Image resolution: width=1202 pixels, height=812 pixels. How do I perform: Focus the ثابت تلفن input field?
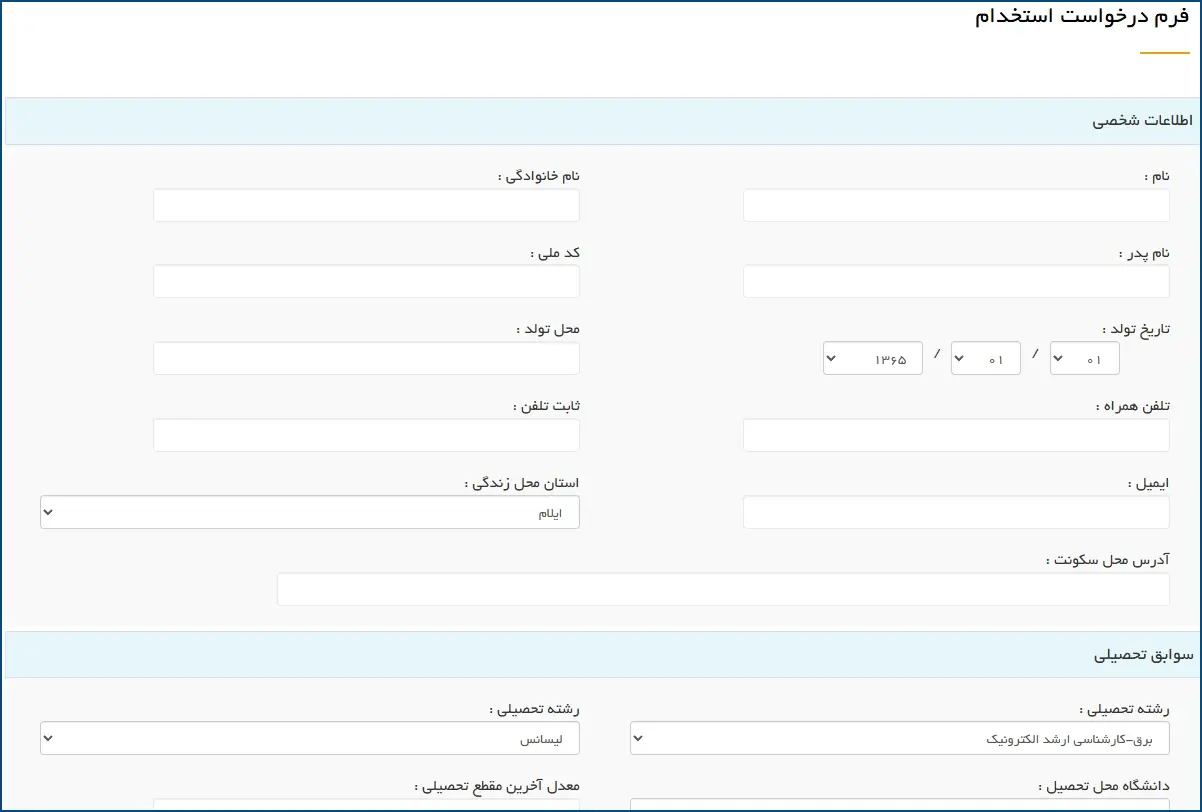[x=366, y=435]
